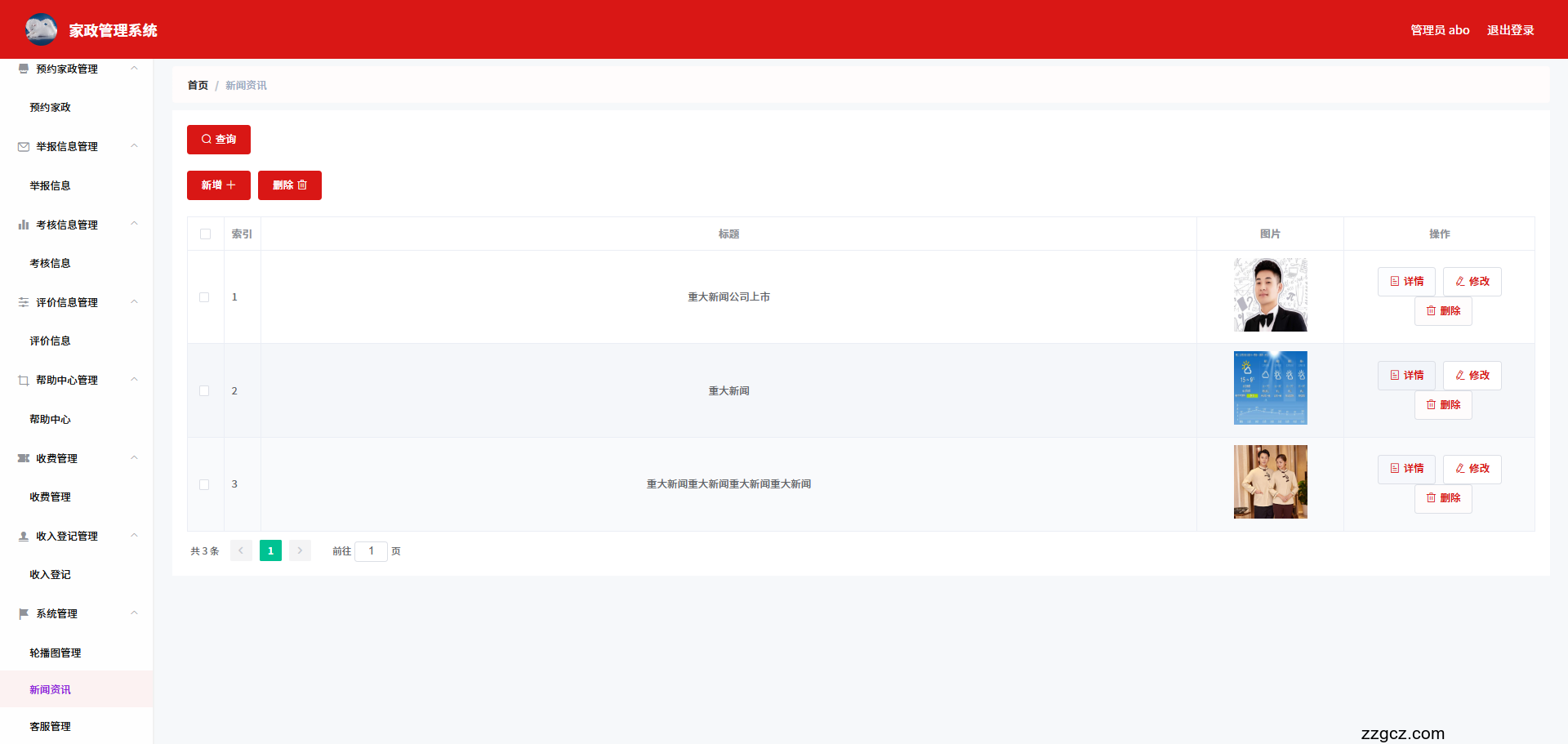Screen dimensions: 1568x744
Task: Select the checkbox for row 3
Action: click(204, 484)
